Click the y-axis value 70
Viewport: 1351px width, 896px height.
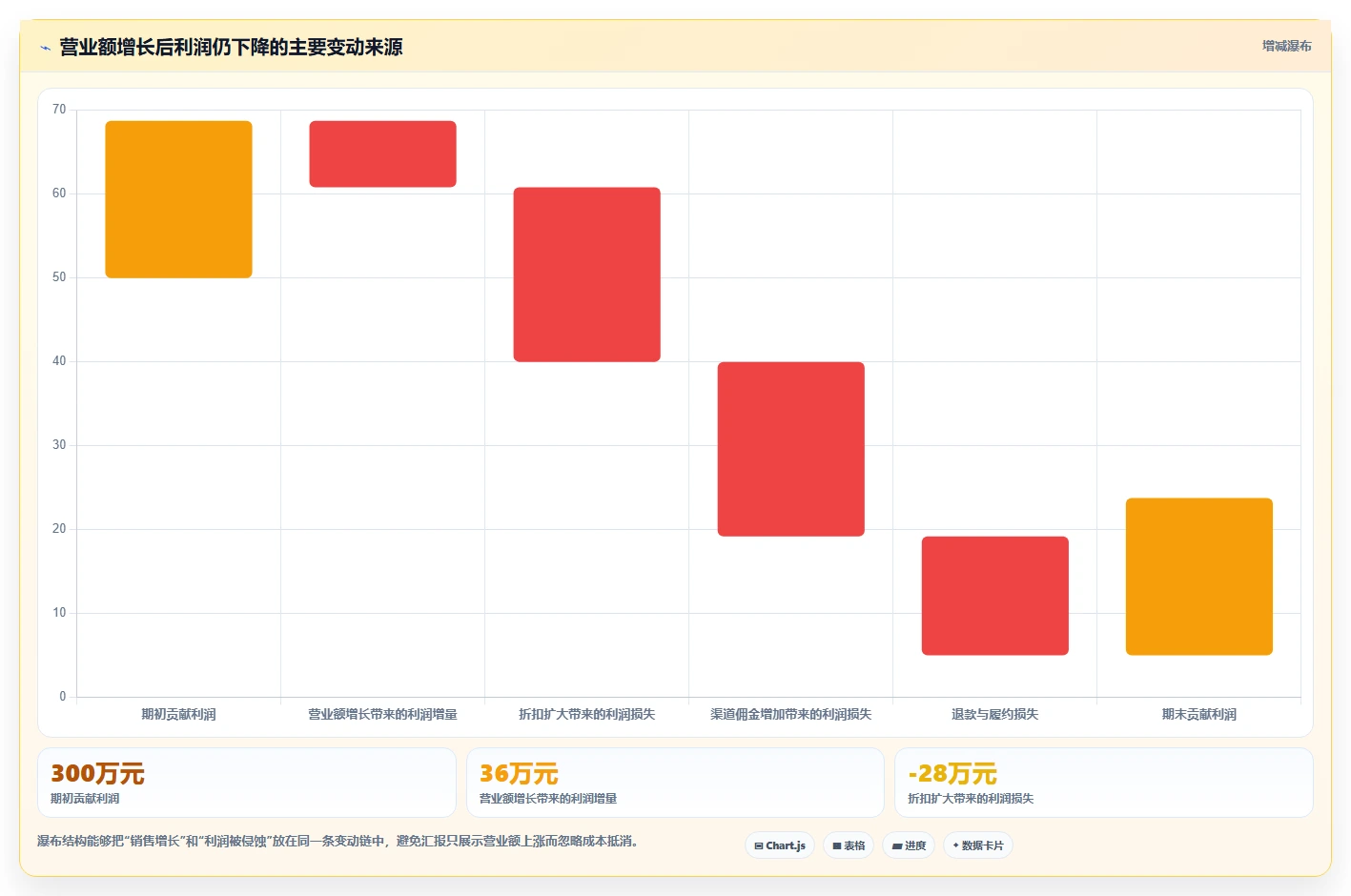point(59,110)
